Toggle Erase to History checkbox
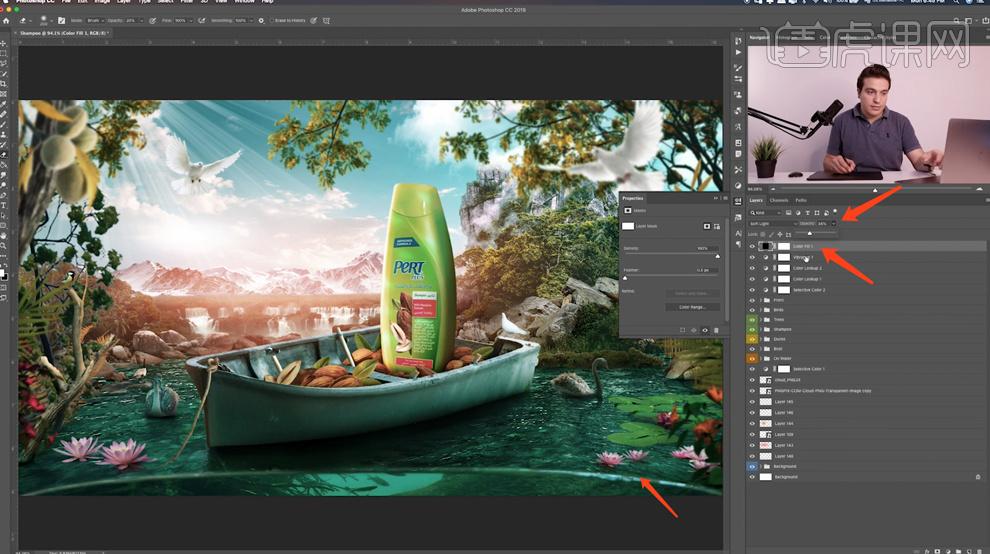The height and width of the screenshot is (554, 990). 271,21
